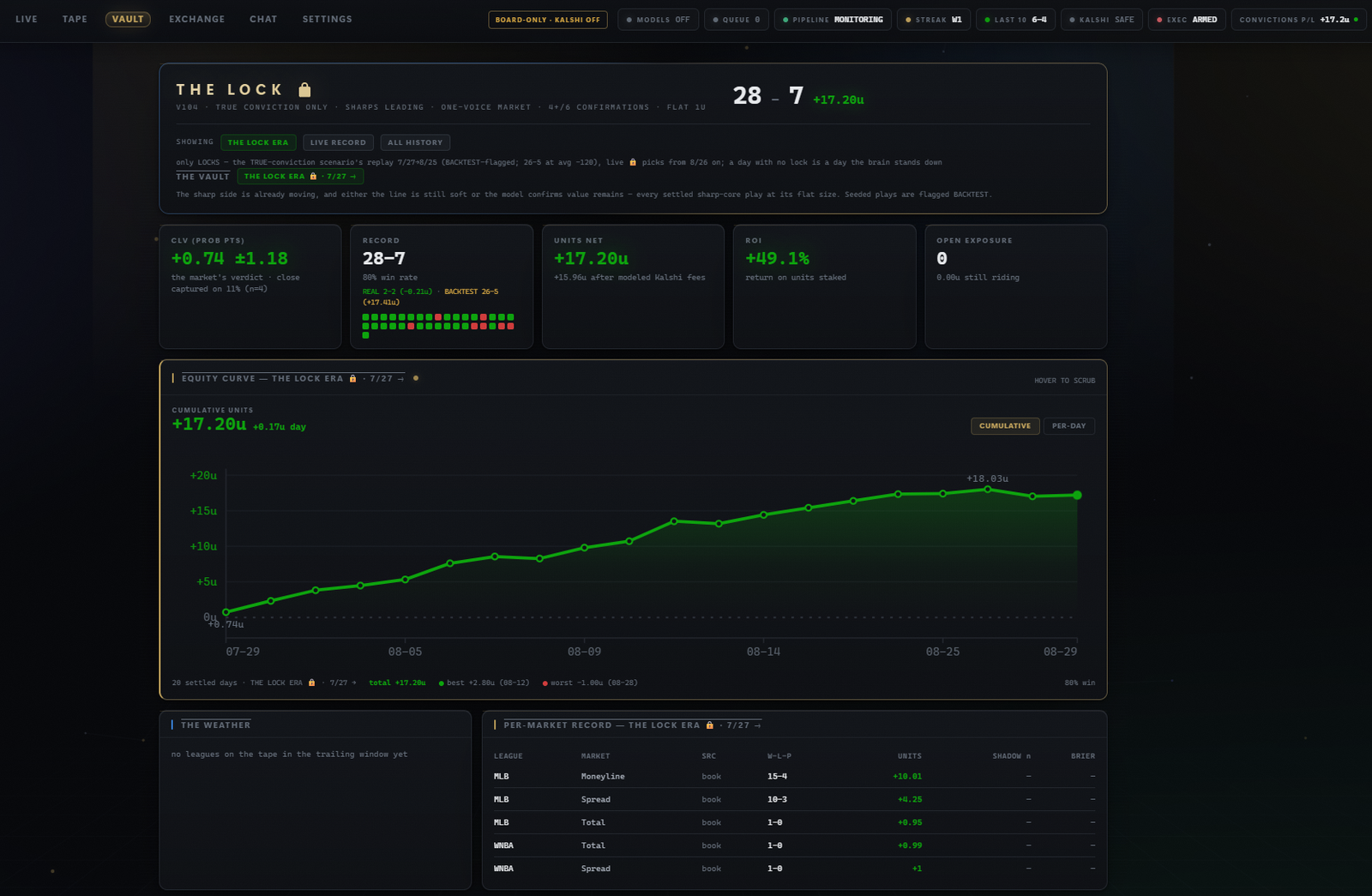Click the MLB Total row's +0.95 units
Screen dimensions: 1372x896
tap(910, 823)
